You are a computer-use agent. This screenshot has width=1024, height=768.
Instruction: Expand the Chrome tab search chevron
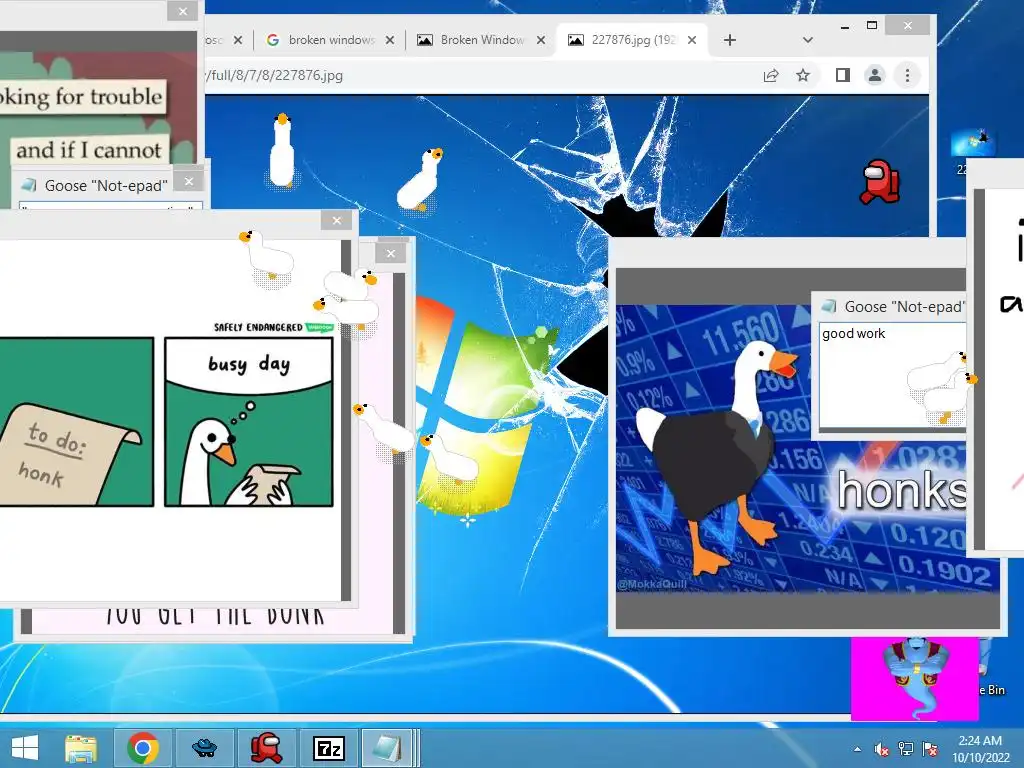click(808, 40)
